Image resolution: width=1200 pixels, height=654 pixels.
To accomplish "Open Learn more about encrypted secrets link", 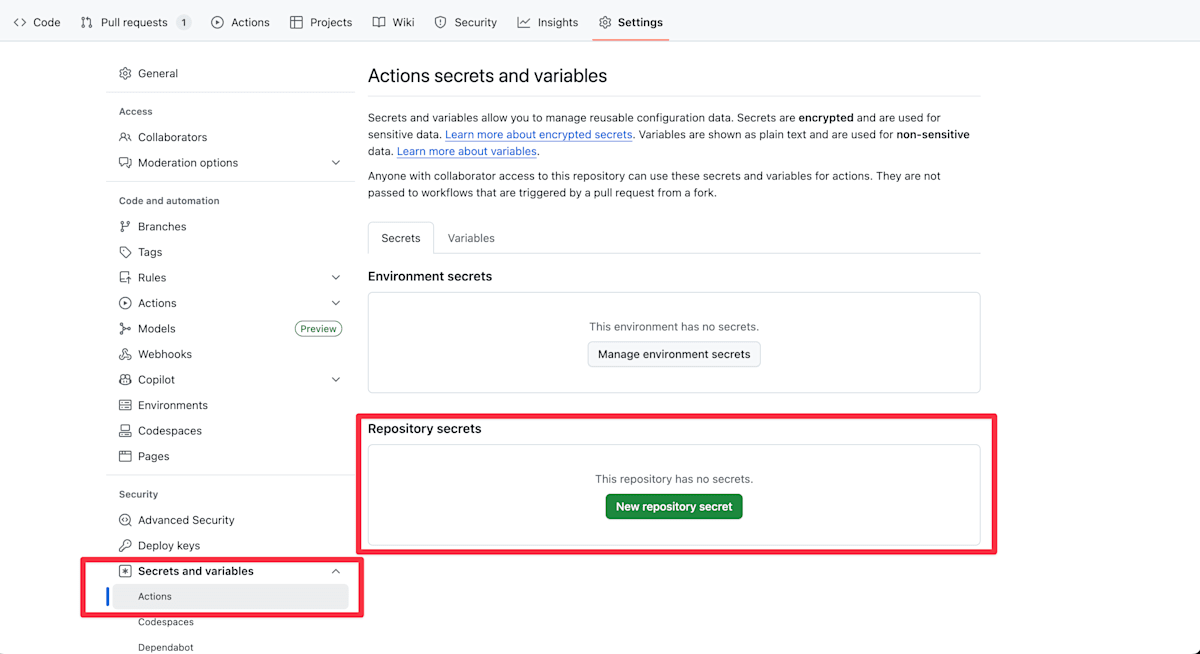I will tap(539, 134).
